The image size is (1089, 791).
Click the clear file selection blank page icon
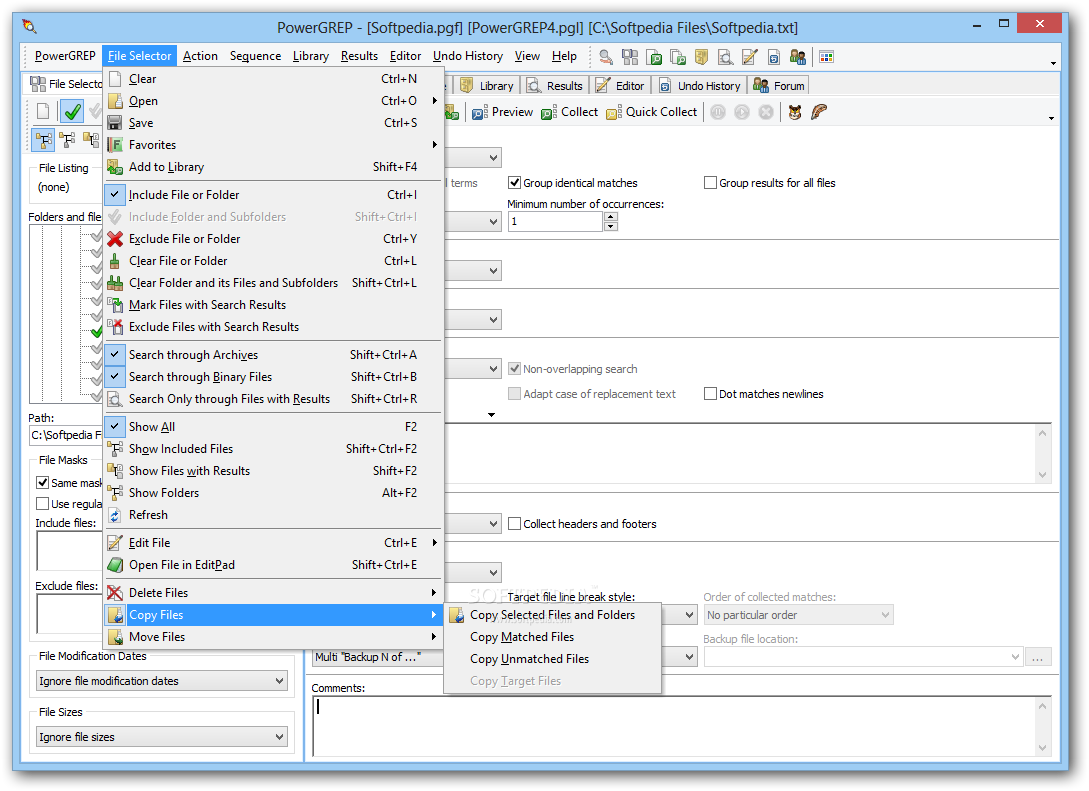pyautogui.click(x=43, y=111)
